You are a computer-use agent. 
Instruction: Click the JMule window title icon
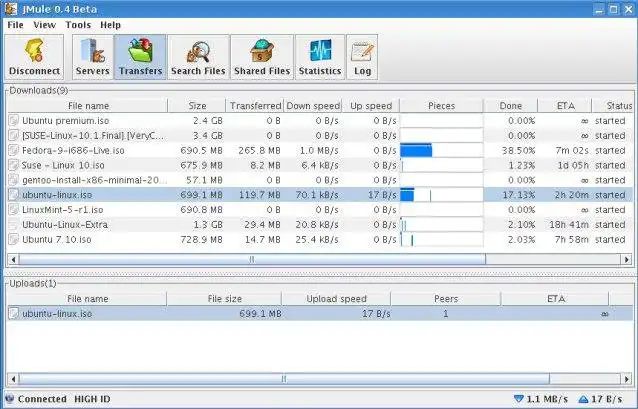(x=11, y=9)
